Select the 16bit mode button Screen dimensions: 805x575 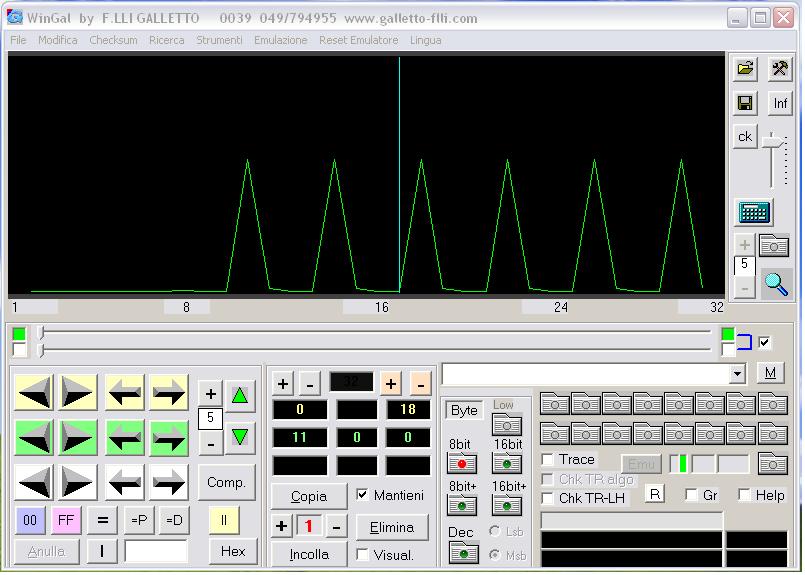point(507,463)
